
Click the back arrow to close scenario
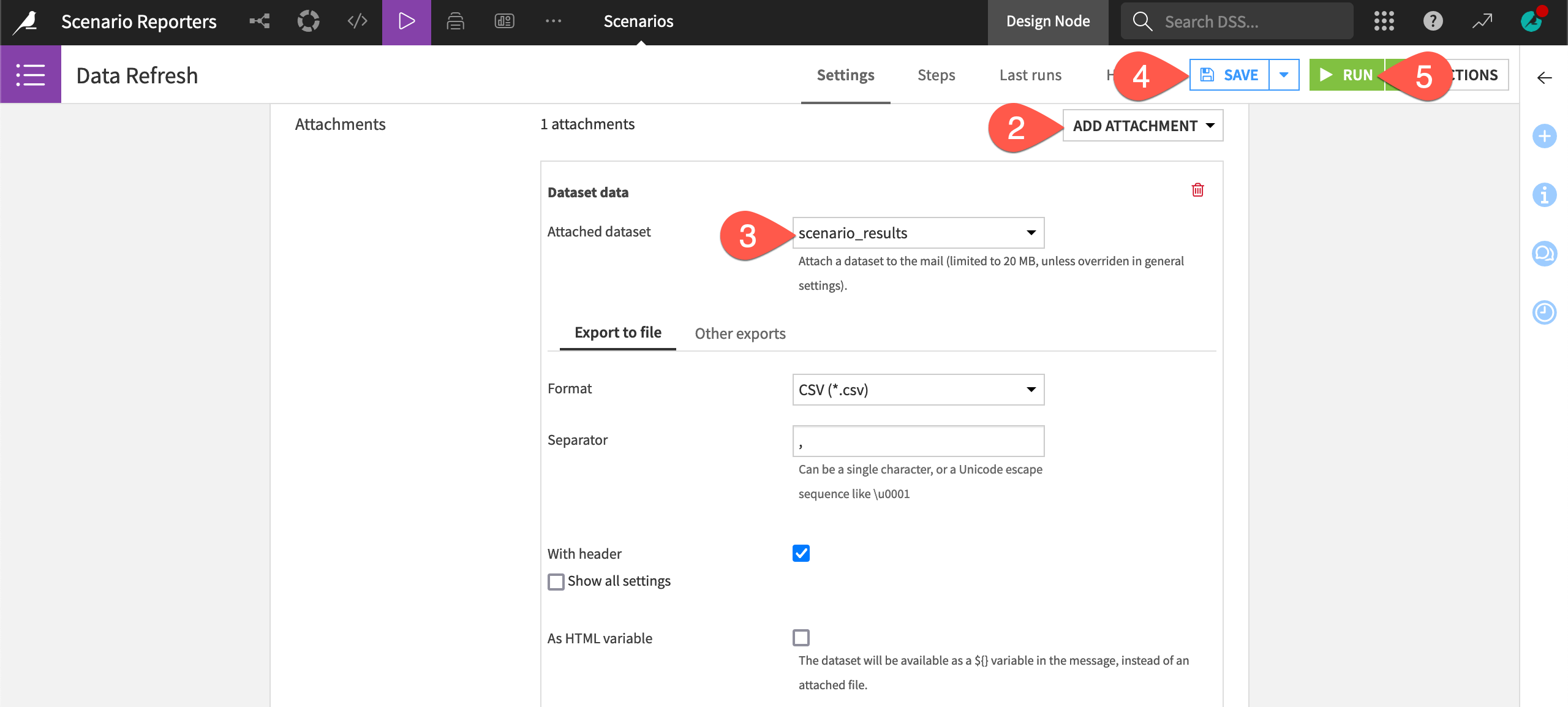click(x=1544, y=76)
